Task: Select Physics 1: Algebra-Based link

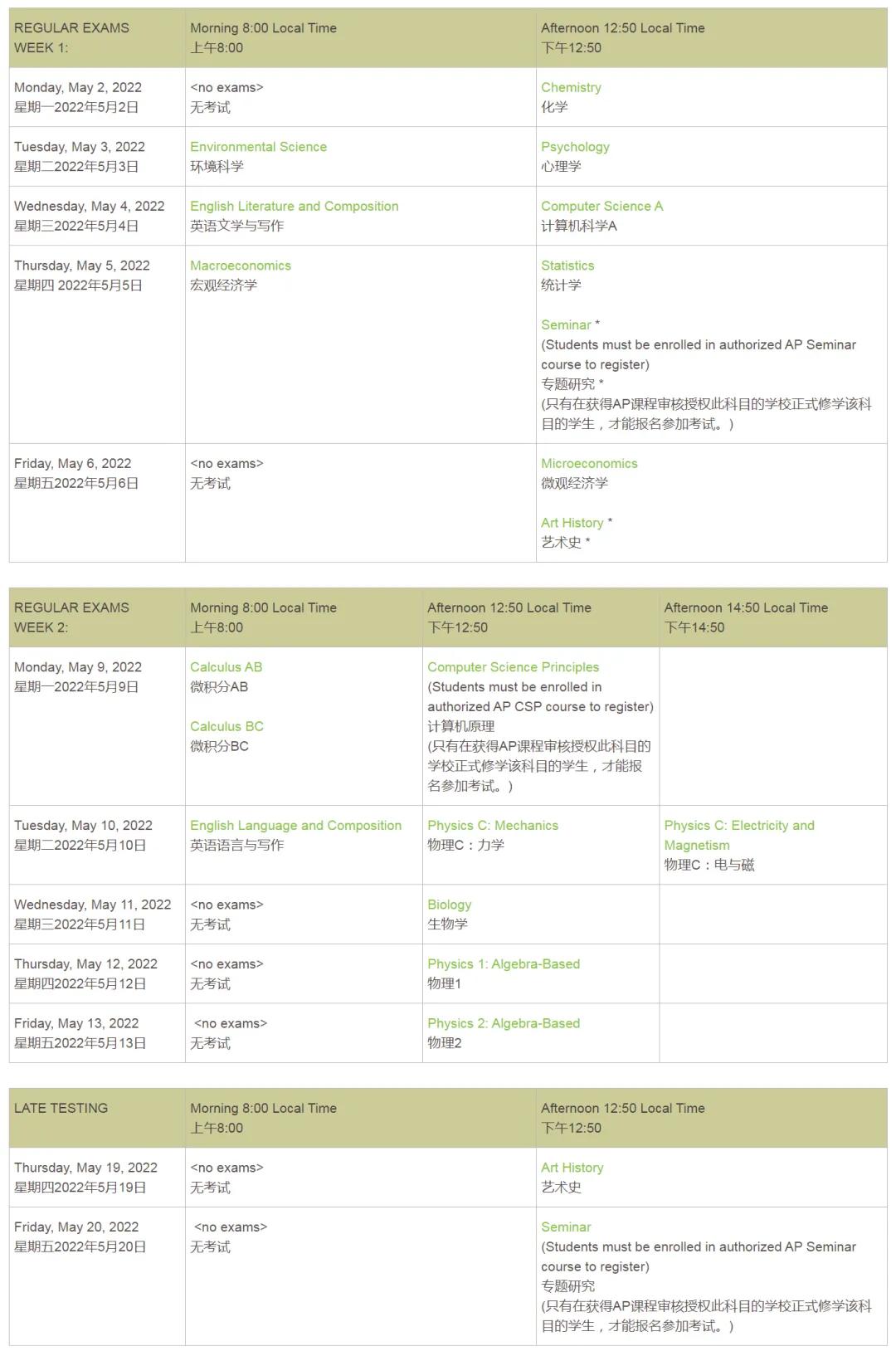Action: (x=504, y=964)
